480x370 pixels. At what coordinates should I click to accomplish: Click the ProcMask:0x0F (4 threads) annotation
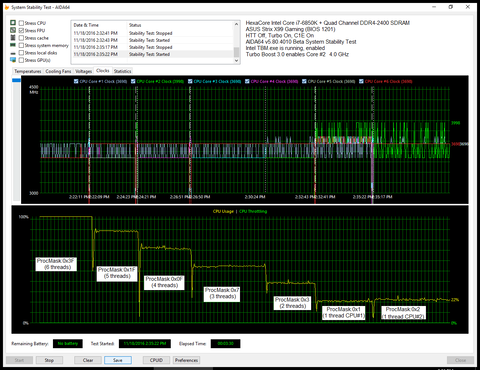(164, 282)
